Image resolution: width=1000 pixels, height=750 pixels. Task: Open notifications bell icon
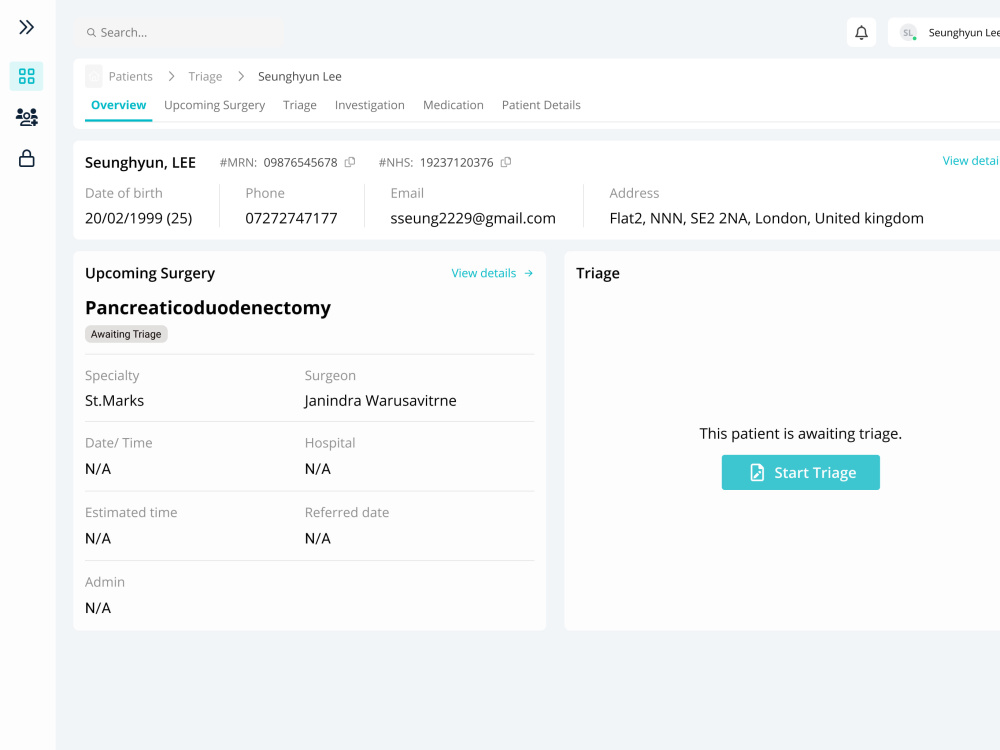(x=861, y=33)
